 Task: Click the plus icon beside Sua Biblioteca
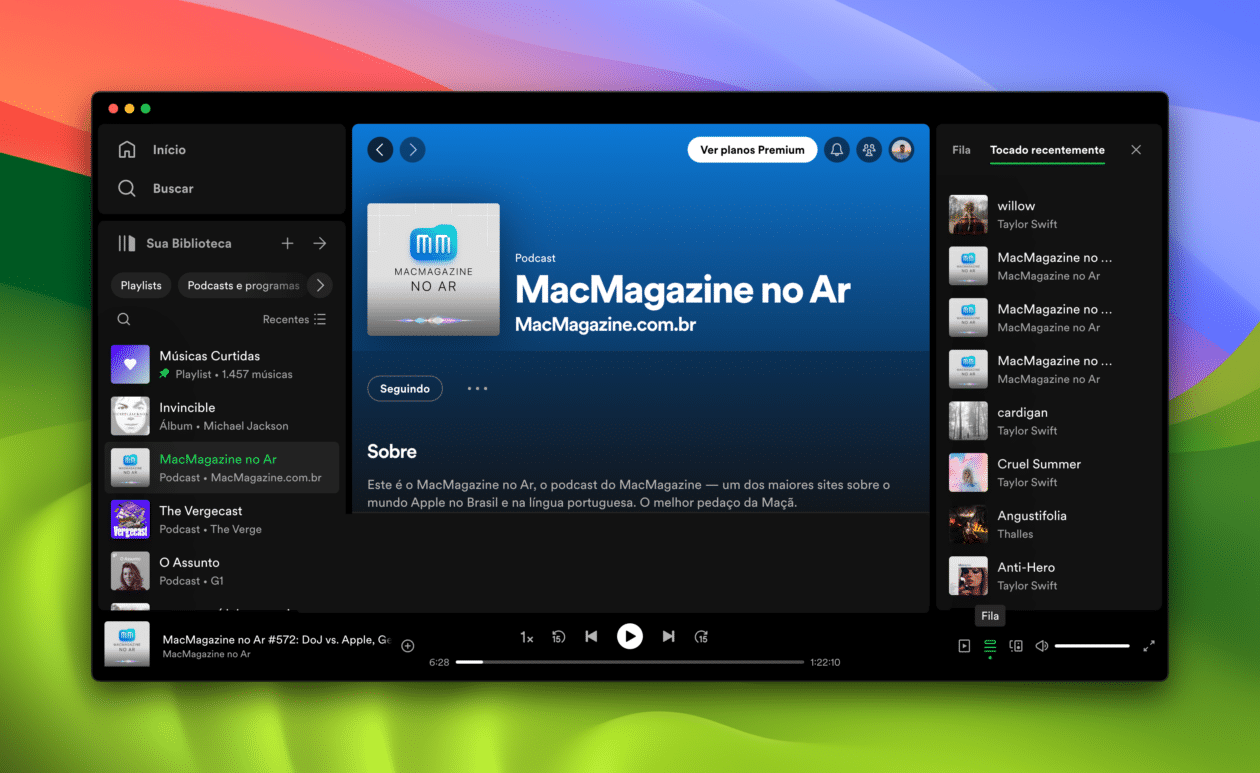[287, 243]
